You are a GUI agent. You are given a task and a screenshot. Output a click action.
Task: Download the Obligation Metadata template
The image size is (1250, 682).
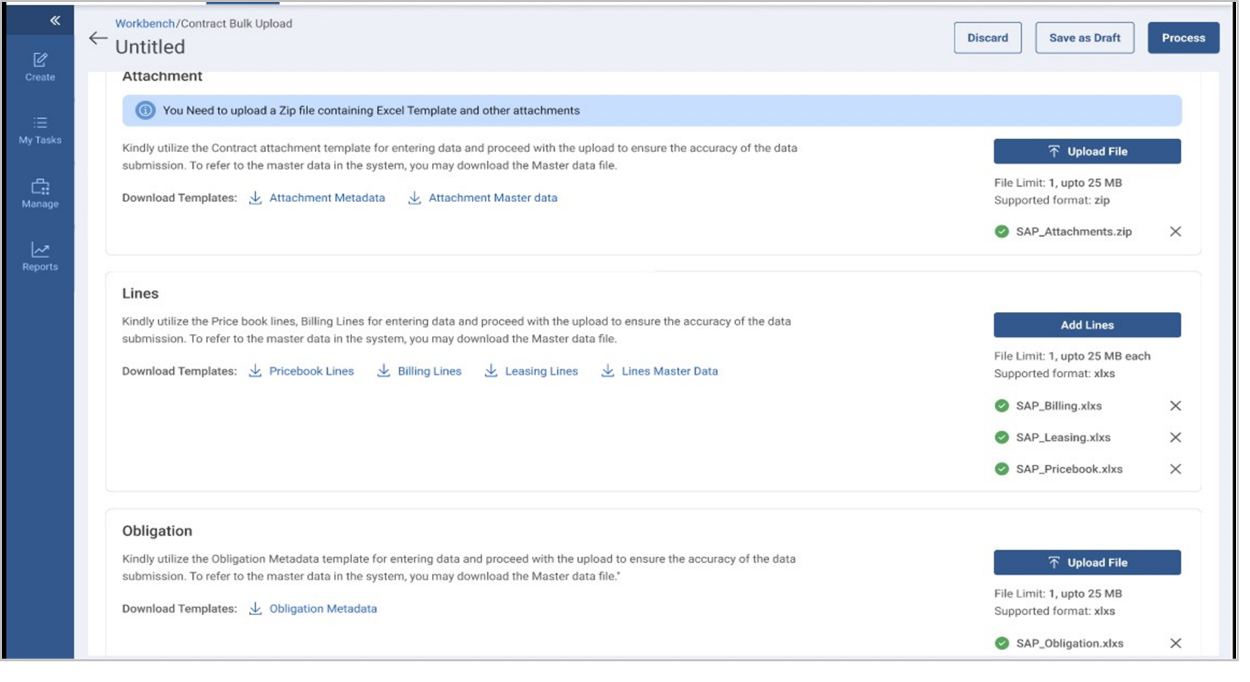point(313,609)
